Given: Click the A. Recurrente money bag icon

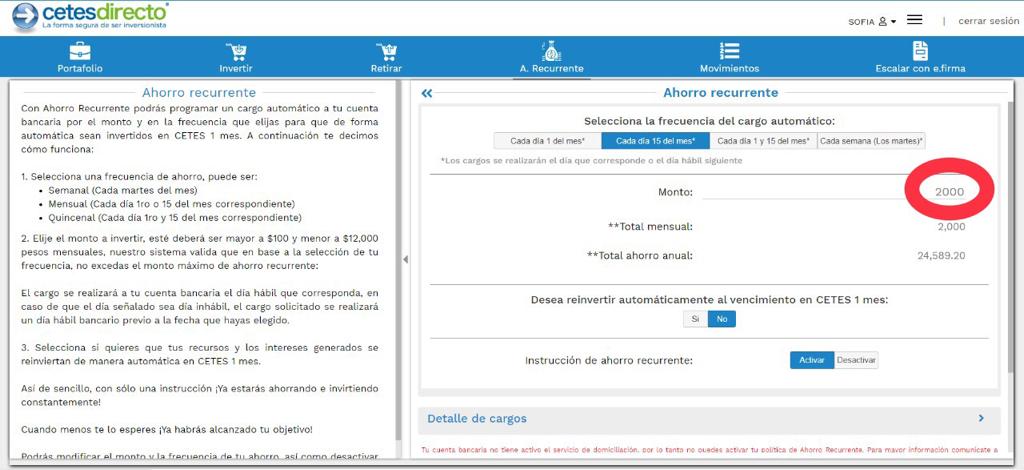Looking at the screenshot, I should [x=552, y=51].
